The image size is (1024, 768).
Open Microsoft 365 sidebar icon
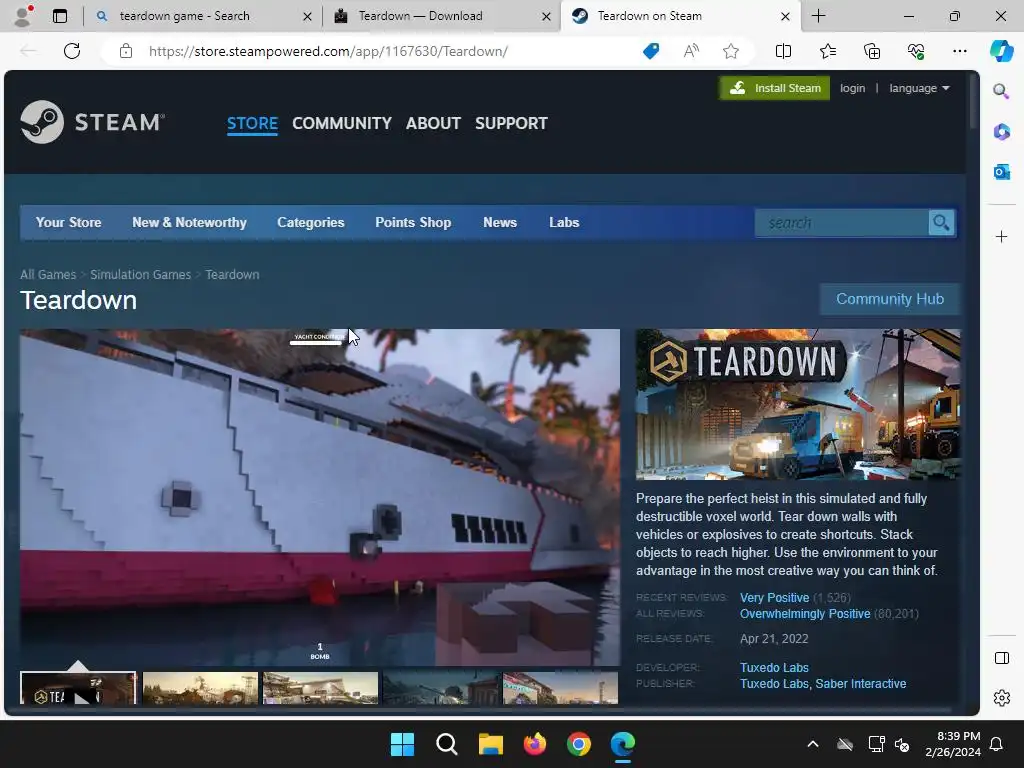pos(1001,131)
